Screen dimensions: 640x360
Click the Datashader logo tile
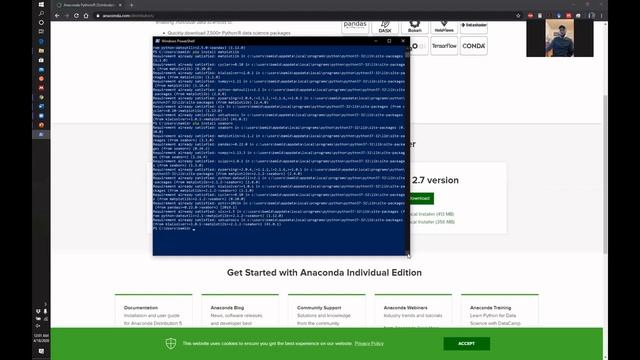474,27
